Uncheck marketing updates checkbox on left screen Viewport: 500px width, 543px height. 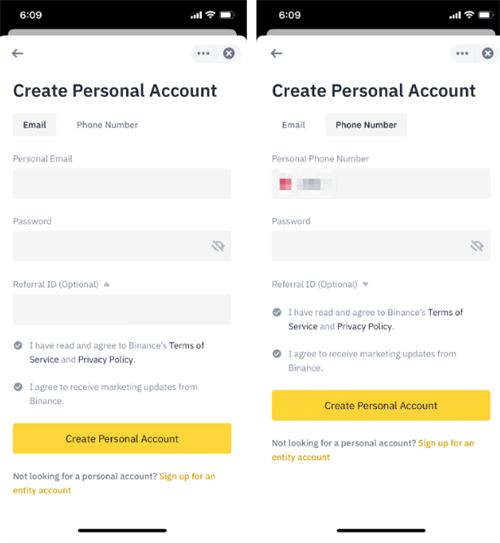click(18, 387)
